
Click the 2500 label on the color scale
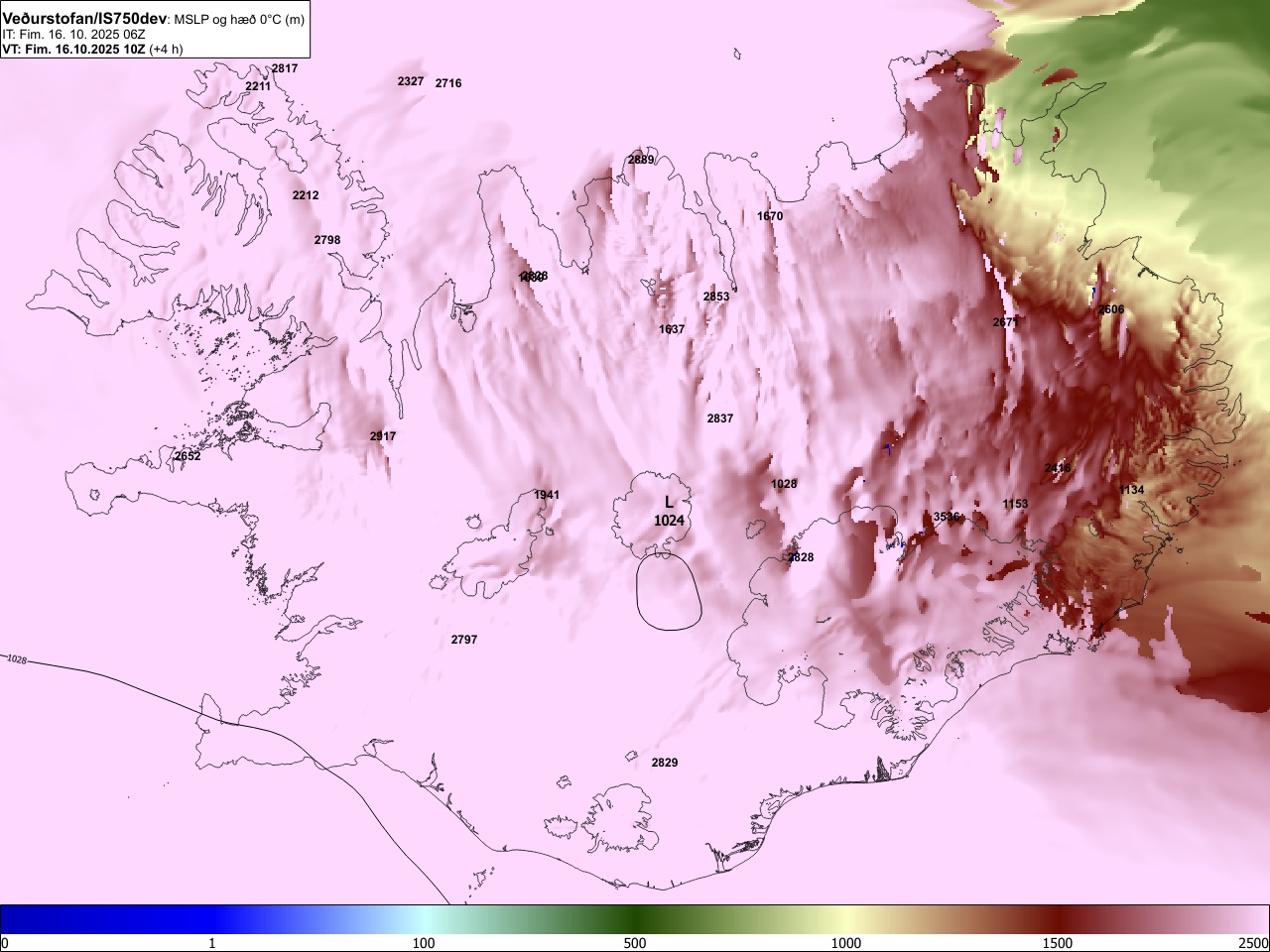1254,943
